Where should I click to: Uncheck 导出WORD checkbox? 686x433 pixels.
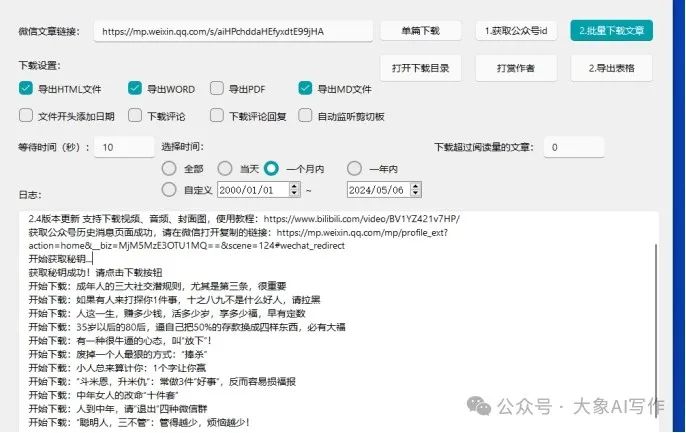click(135, 88)
